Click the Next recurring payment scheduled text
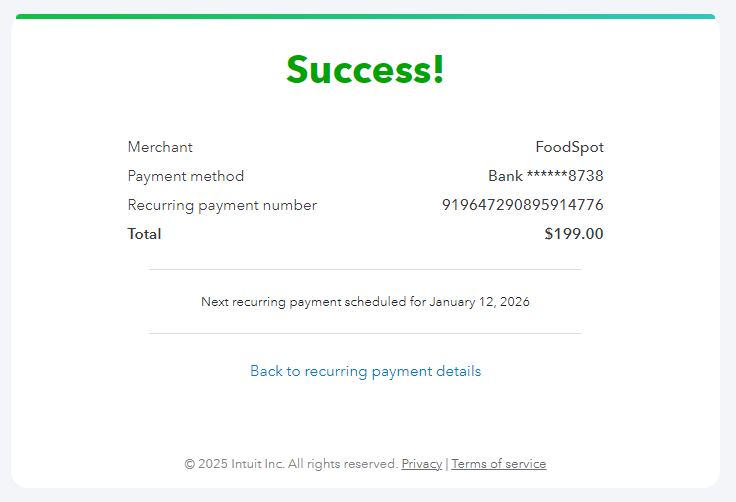The image size is (736, 502). coord(313,301)
